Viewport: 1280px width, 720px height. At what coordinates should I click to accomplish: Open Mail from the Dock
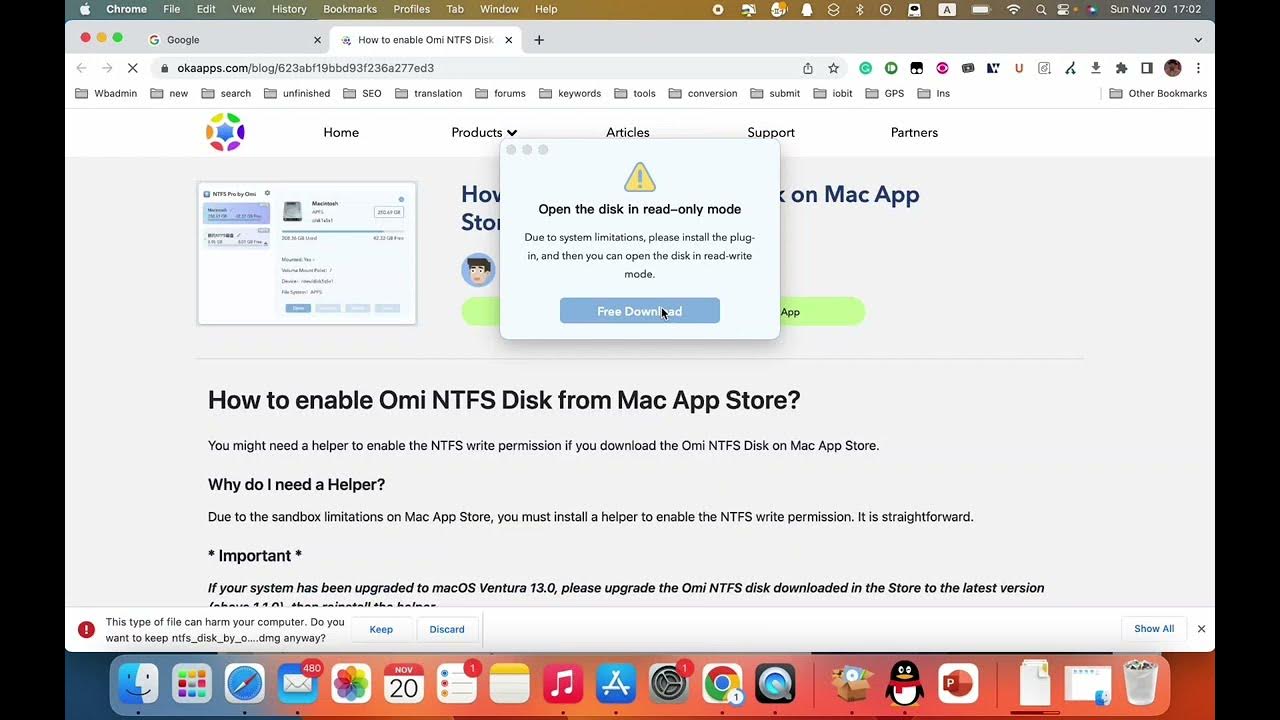click(297, 684)
